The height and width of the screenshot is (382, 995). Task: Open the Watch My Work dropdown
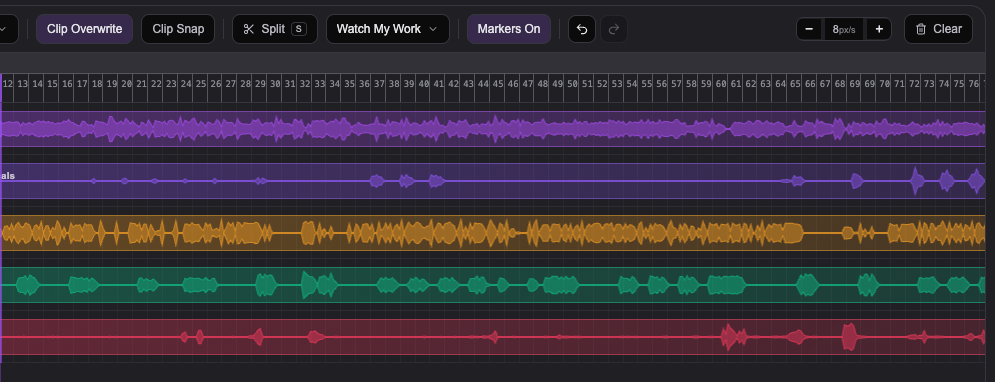coord(388,29)
